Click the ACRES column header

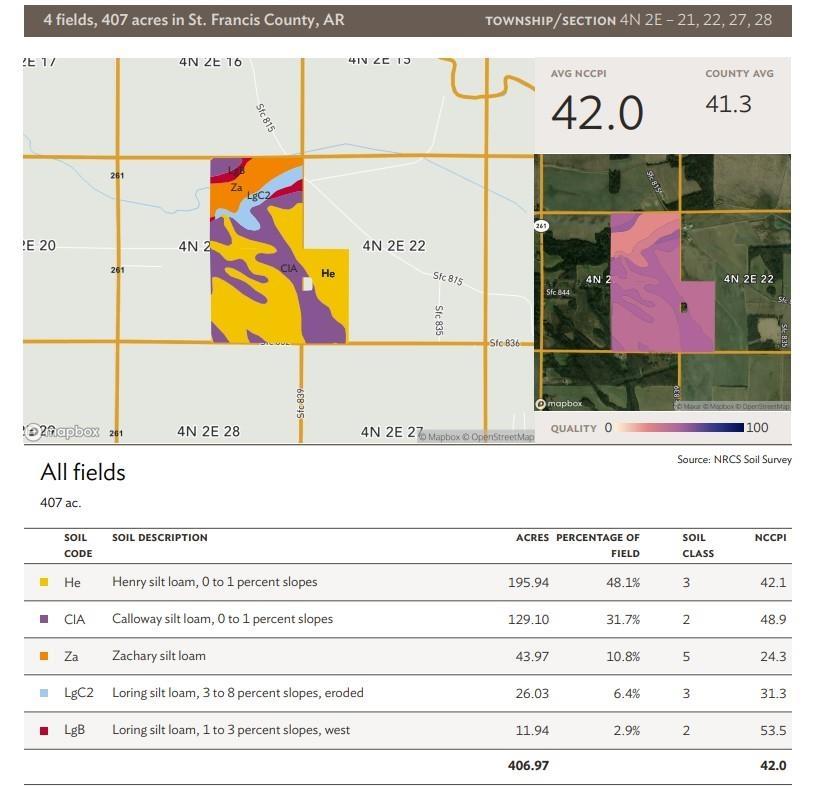(532, 538)
